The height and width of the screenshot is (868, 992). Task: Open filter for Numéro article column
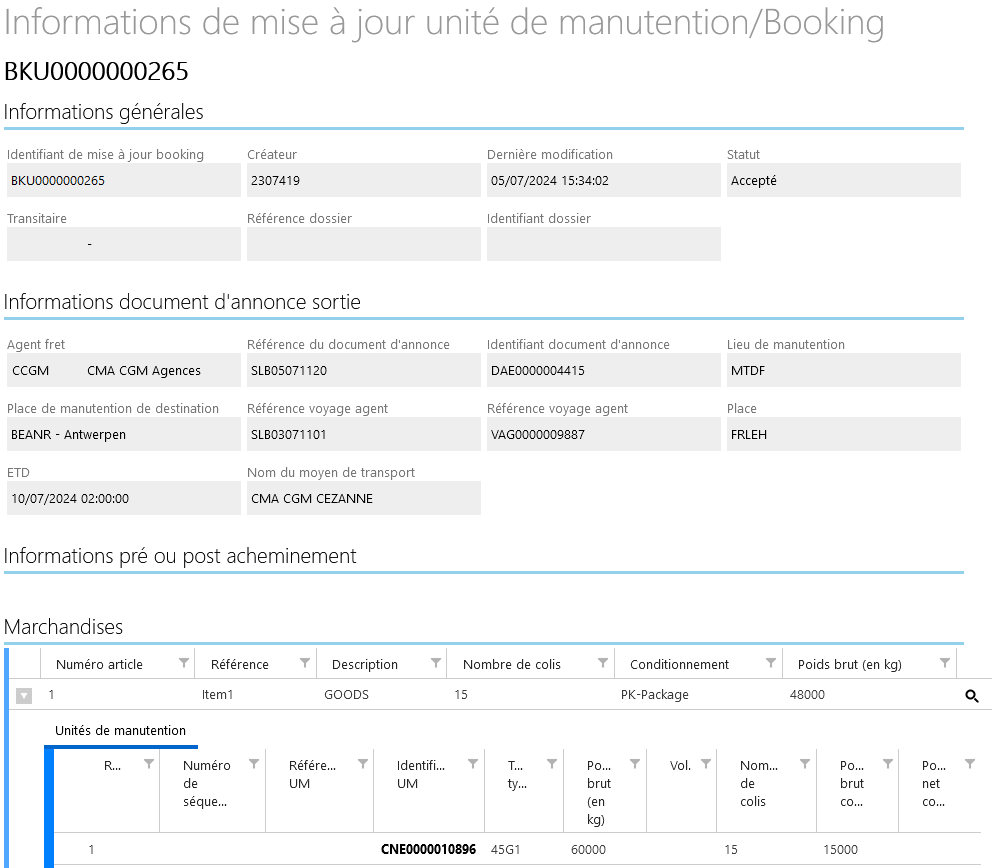[x=183, y=663]
